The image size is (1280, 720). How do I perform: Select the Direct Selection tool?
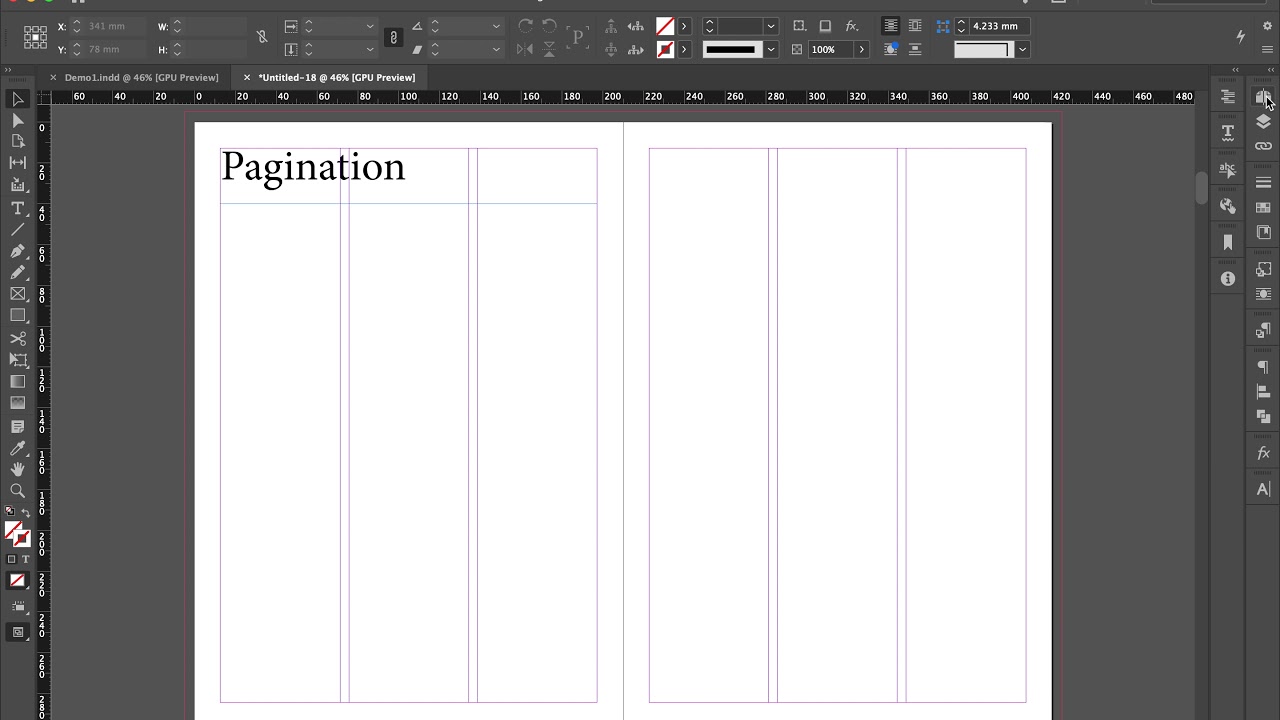tap(17, 120)
